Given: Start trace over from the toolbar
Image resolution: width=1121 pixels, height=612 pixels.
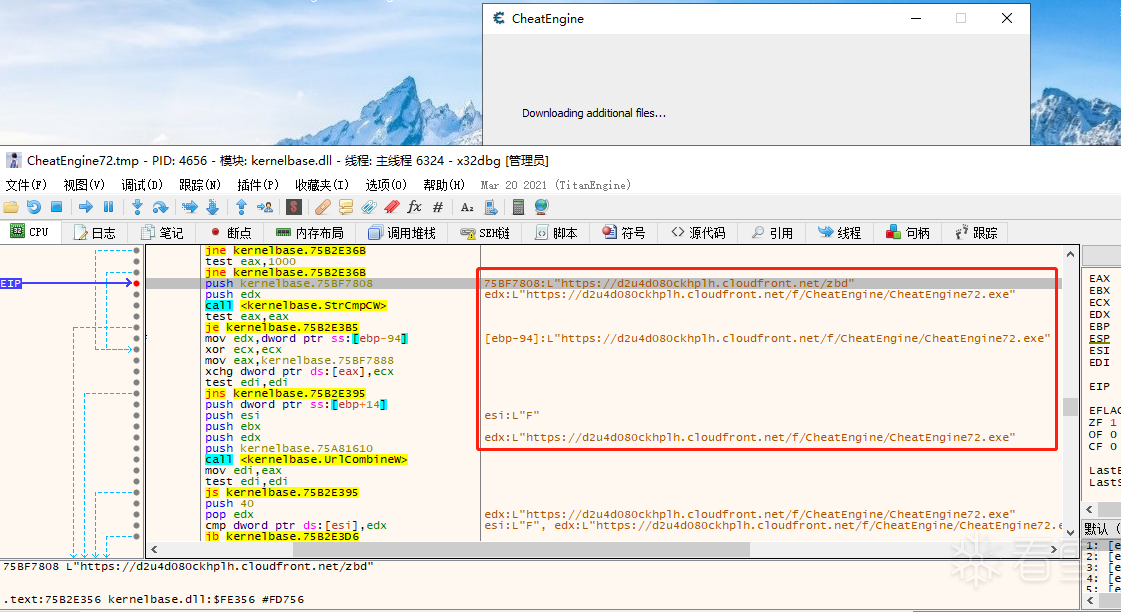Looking at the screenshot, I should (x=212, y=207).
